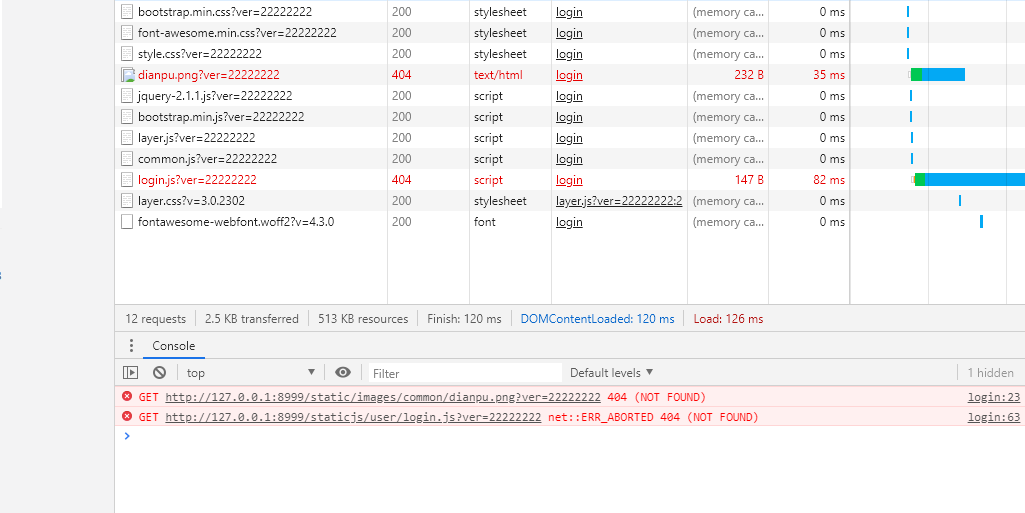Select layer.js?ver=22222222 request
The image size is (1025, 513).
[x=197, y=138]
